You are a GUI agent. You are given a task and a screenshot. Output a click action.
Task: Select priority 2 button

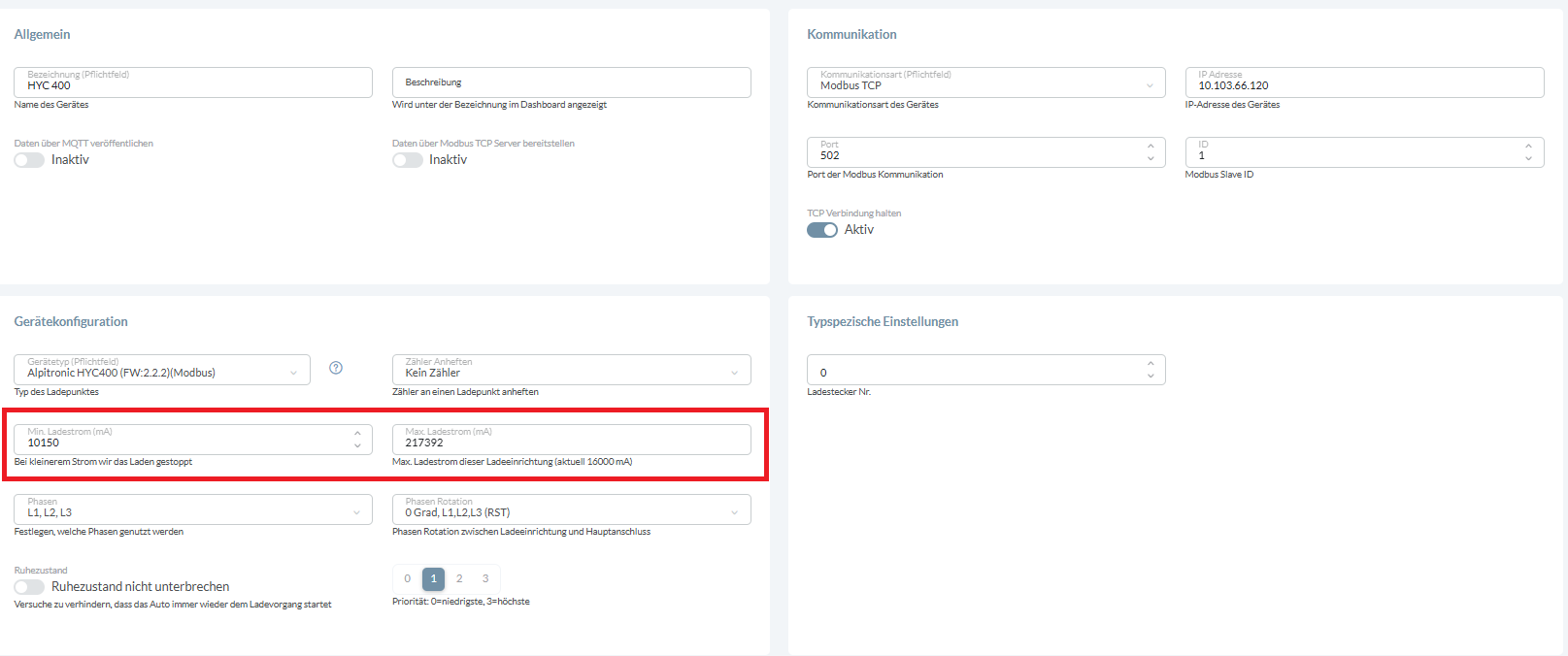point(459,578)
